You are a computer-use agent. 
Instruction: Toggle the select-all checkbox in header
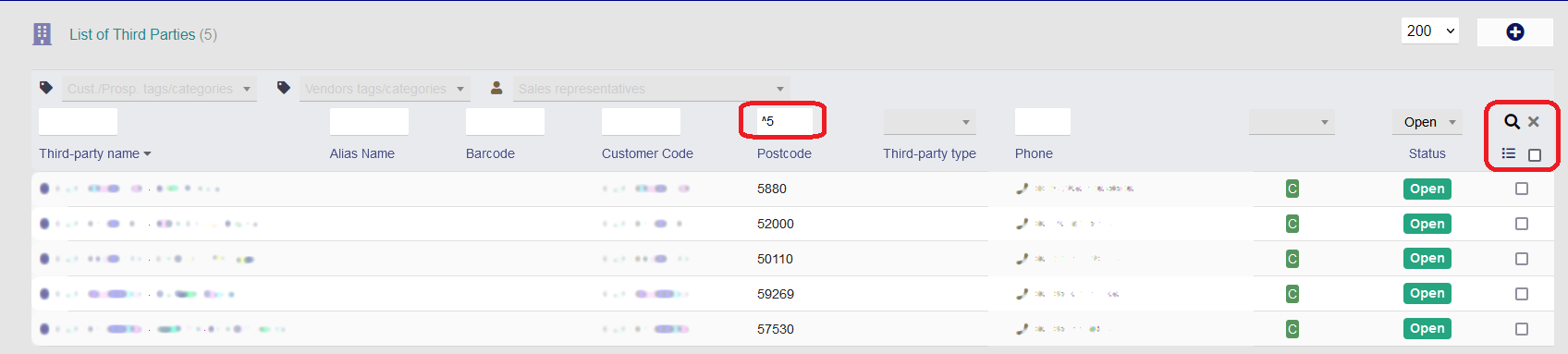tap(1535, 155)
